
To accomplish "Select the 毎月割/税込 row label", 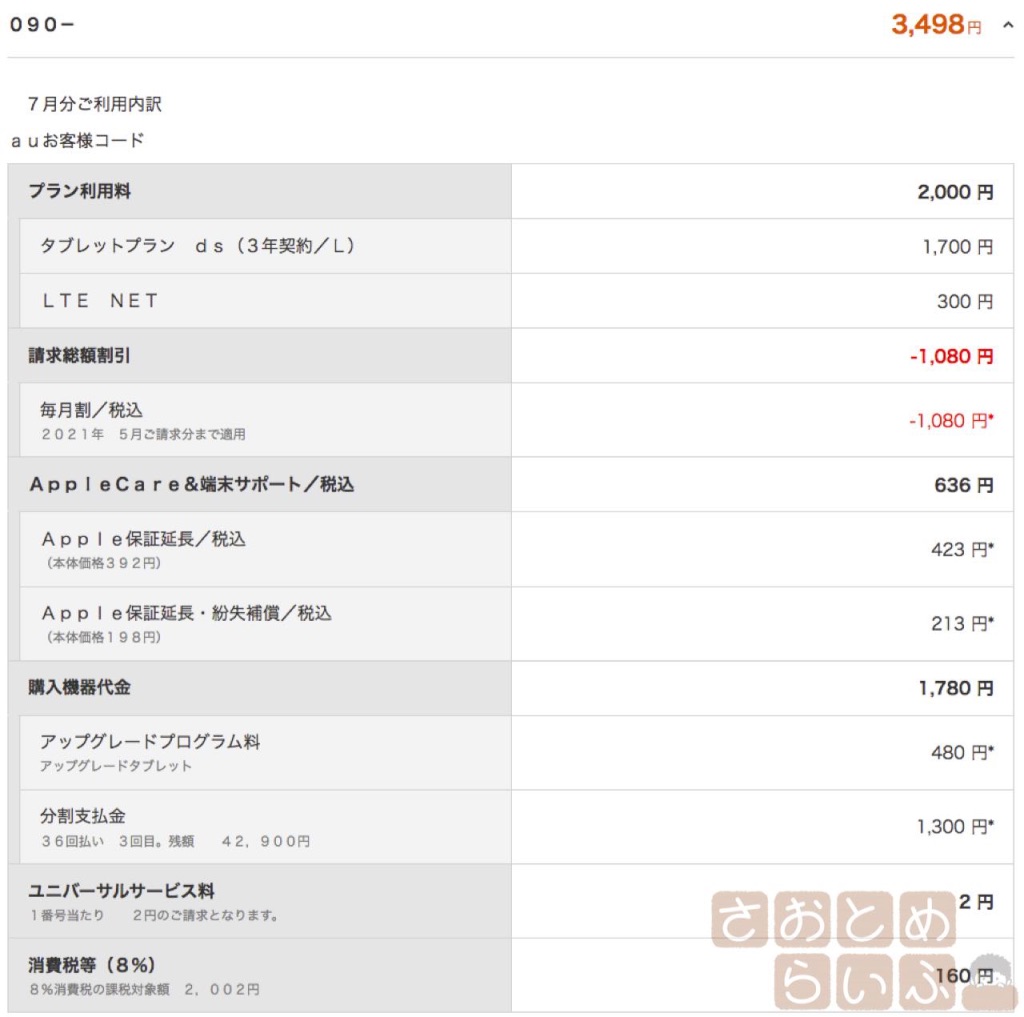I will tap(91, 410).
